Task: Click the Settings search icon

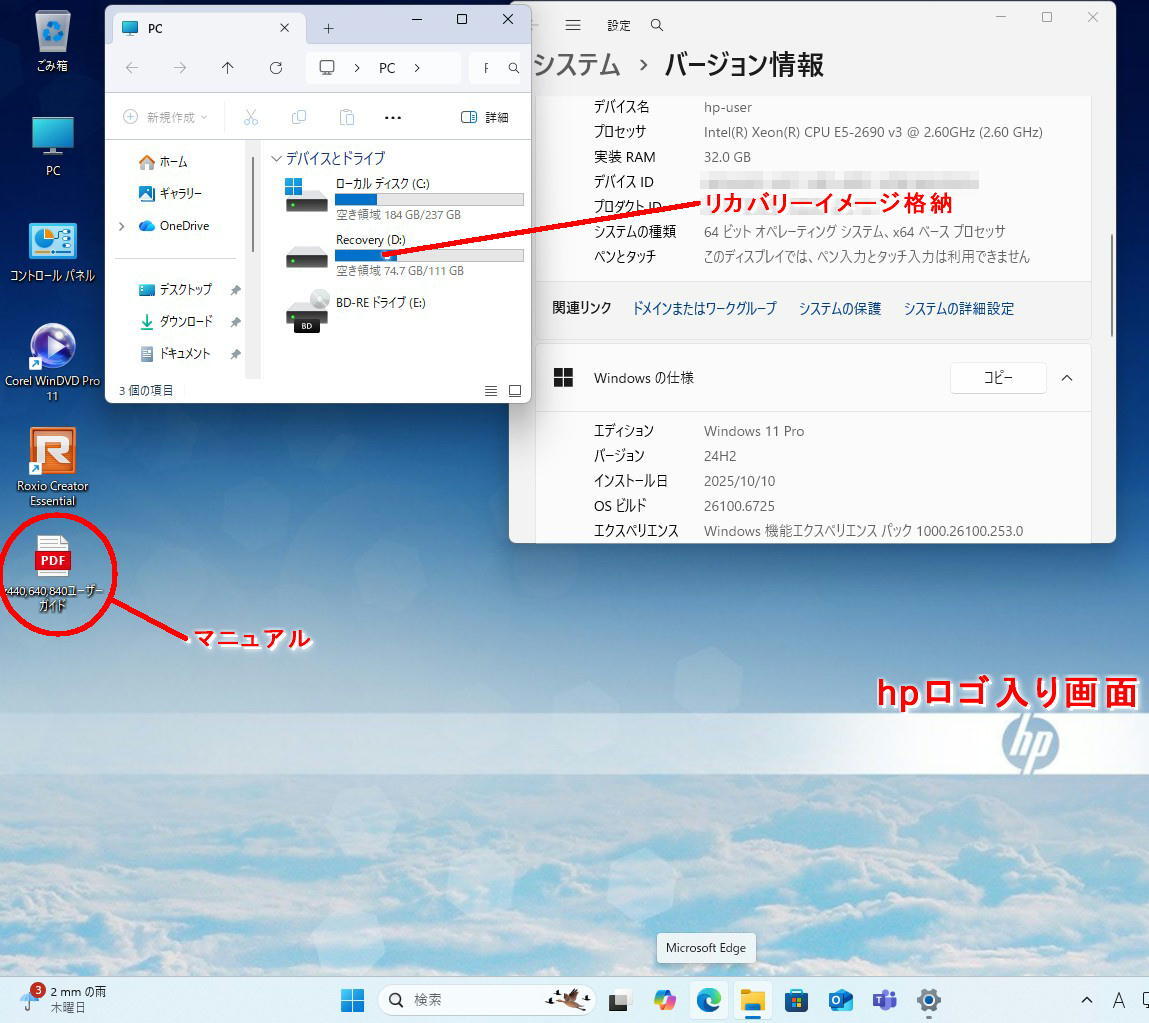Action: [657, 26]
